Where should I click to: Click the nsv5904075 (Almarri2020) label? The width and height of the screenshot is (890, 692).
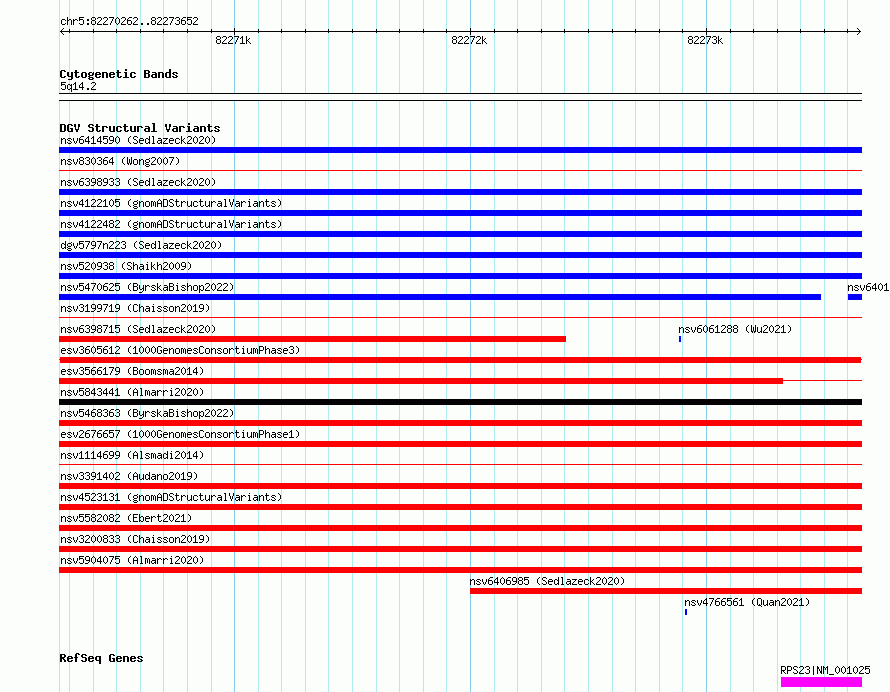click(x=132, y=560)
